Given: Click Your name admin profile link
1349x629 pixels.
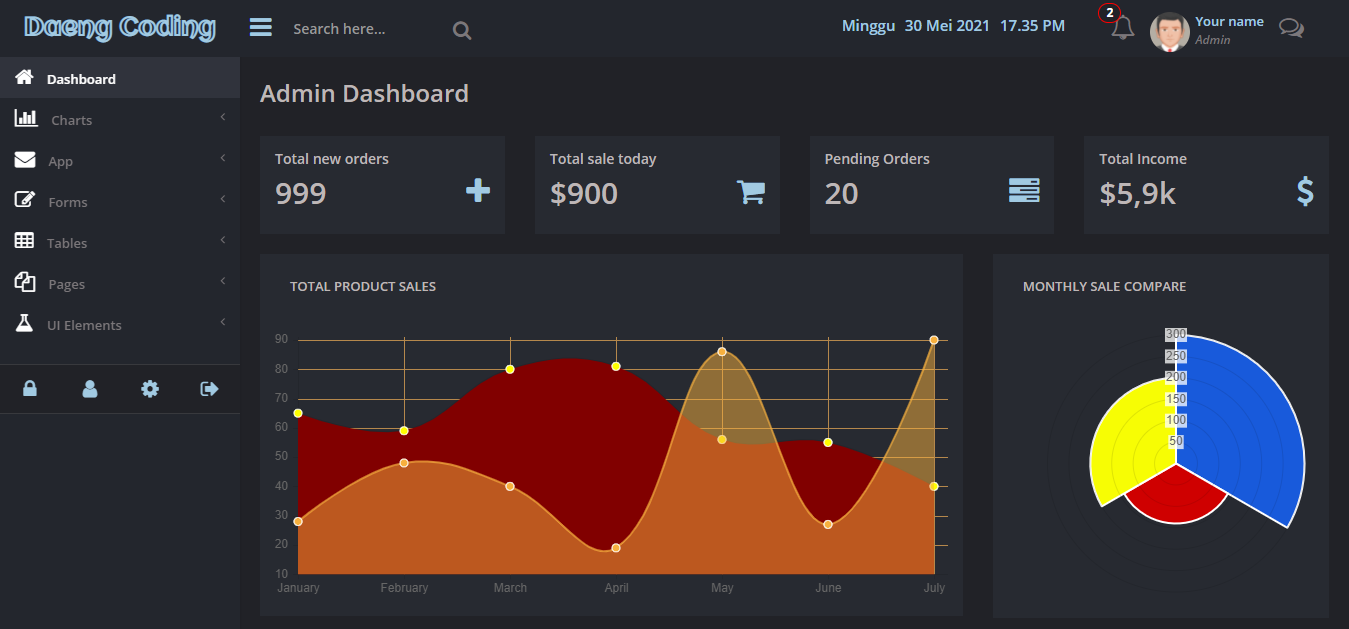Looking at the screenshot, I should [x=1228, y=28].
